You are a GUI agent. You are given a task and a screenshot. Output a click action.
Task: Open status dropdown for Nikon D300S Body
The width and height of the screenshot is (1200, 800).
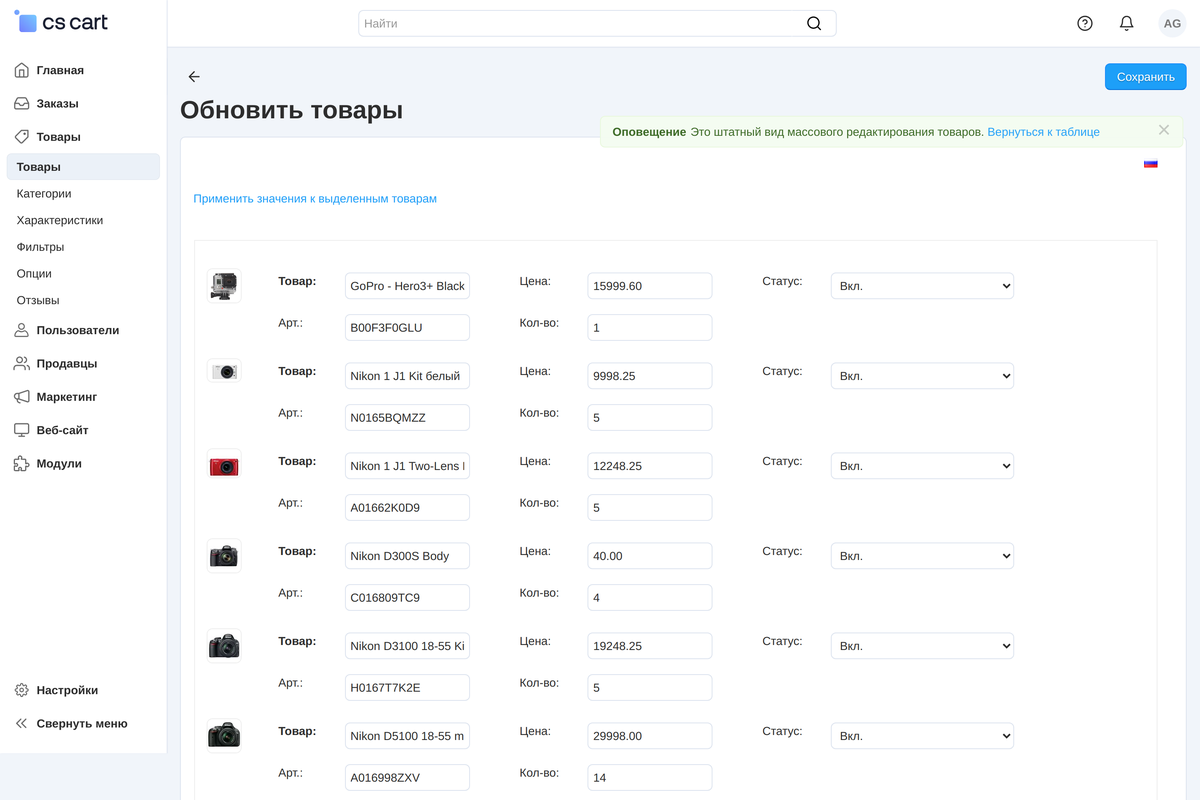(x=922, y=556)
